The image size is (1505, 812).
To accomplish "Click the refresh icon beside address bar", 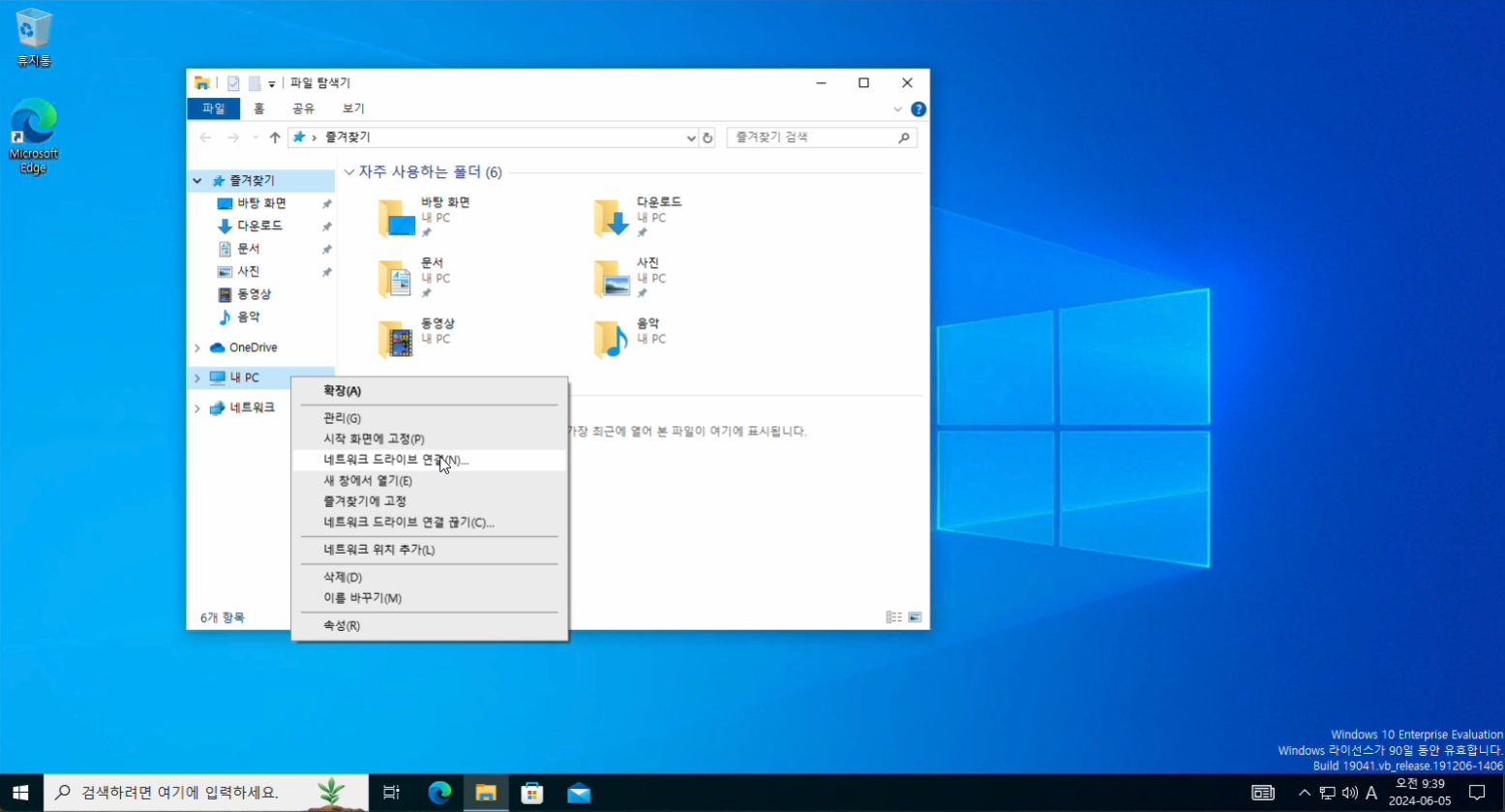I will pyautogui.click(x=707, y=138).
